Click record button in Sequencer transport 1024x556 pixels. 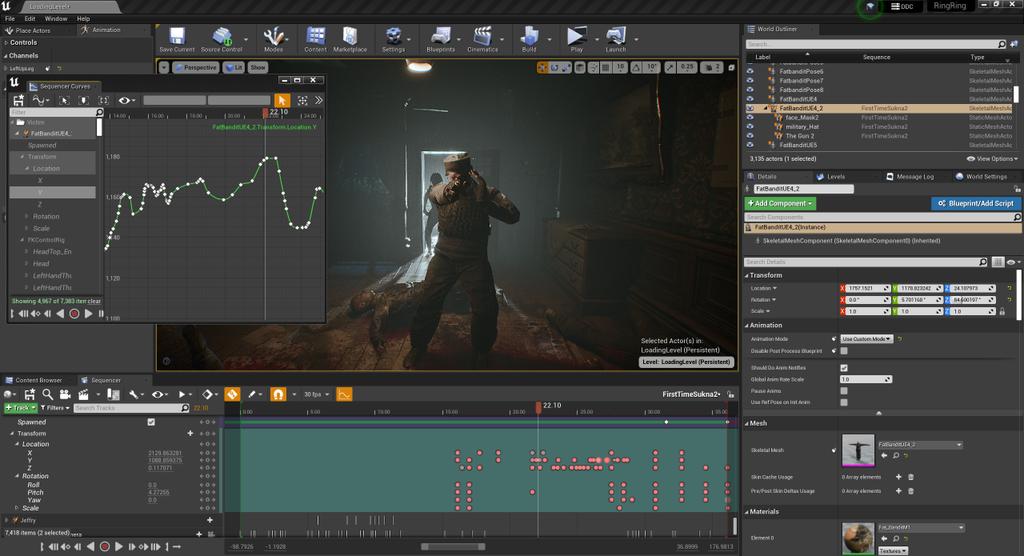104,546
